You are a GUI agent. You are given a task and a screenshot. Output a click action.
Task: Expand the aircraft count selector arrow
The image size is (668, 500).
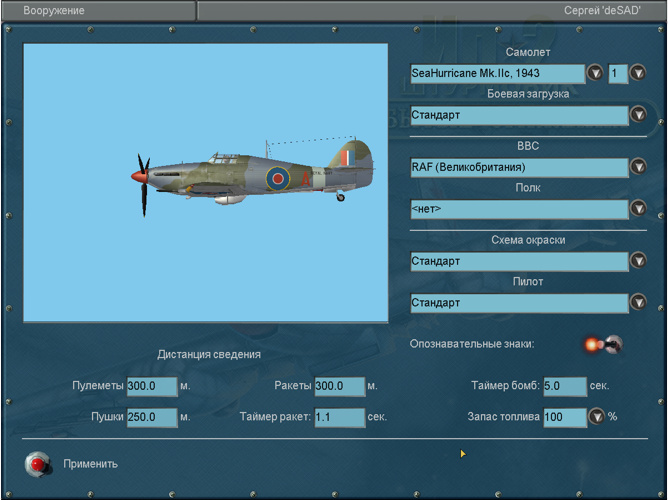click(637, 73)
